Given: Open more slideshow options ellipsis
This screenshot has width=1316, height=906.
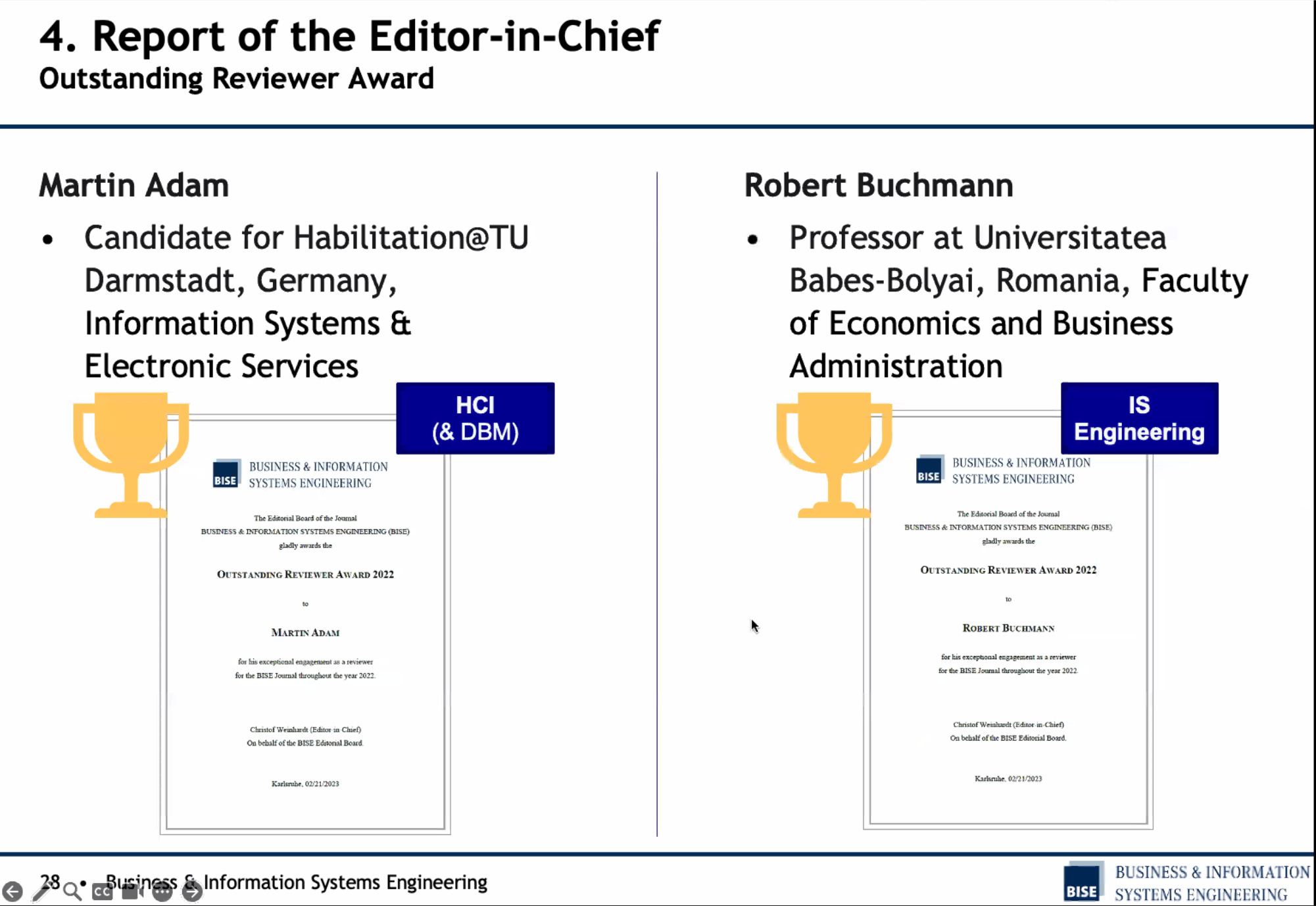Looking at the screenshot, I should (x=162, y=892).
